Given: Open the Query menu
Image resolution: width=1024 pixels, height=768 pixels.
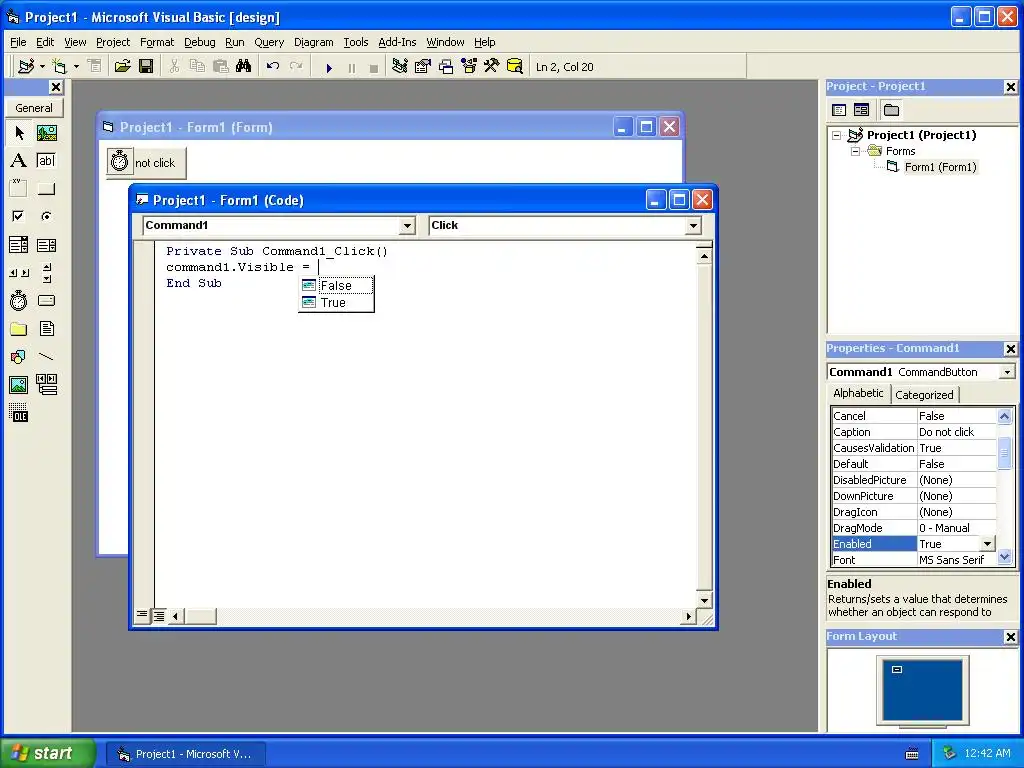Looking at the screenshot, I should (x=269, y=42).
